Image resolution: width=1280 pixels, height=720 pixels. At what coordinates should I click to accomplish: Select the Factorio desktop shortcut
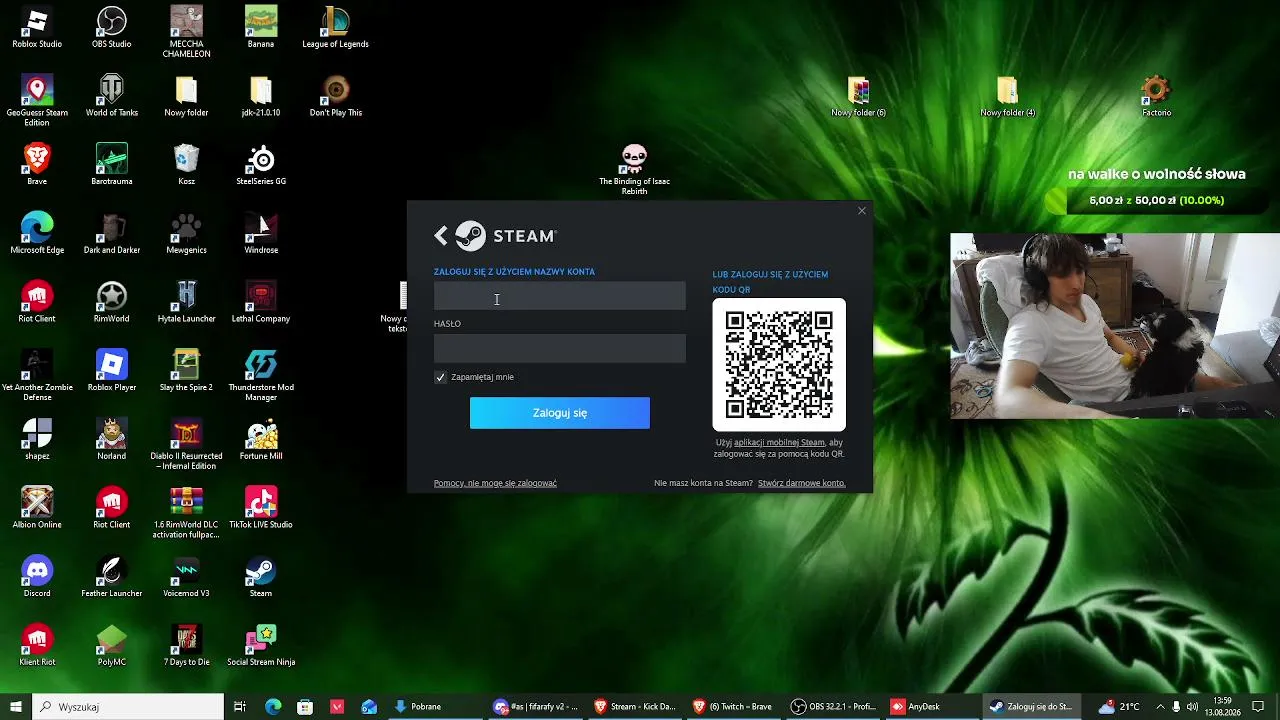1156,97
